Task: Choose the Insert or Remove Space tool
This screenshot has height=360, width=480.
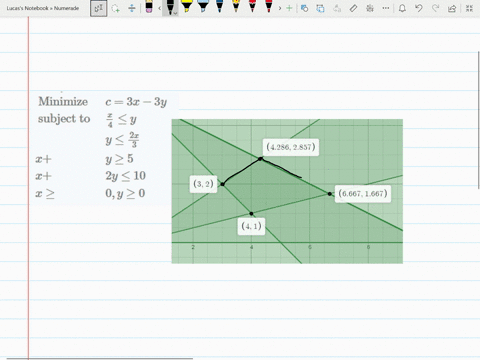Action: (x=132, y=8)
